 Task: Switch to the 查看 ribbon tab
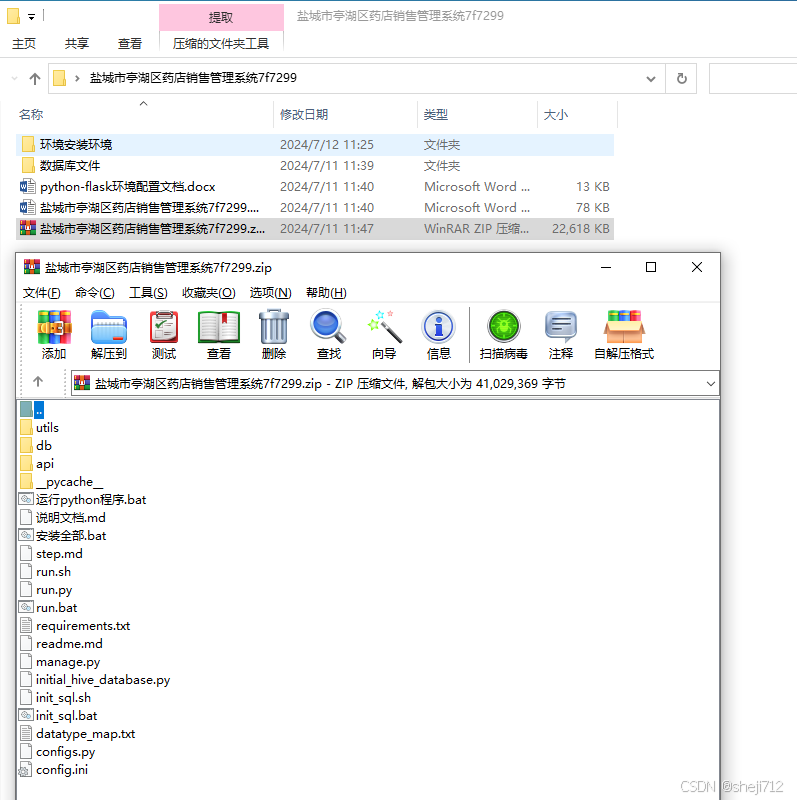click(130, 44)
